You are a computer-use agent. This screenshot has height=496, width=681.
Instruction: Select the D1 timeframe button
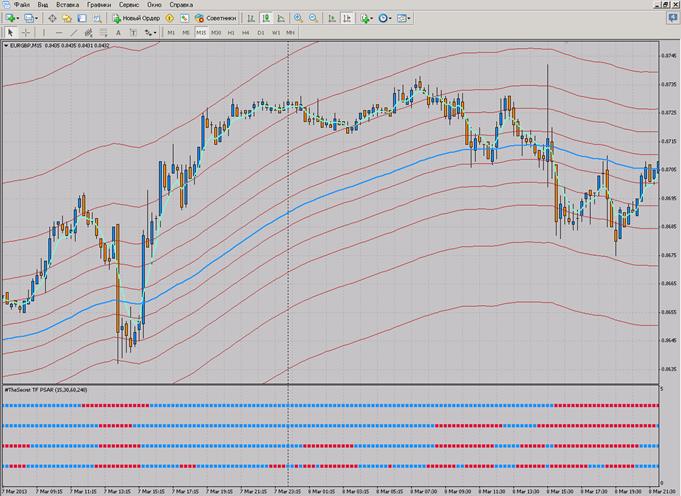click(261, 33)
